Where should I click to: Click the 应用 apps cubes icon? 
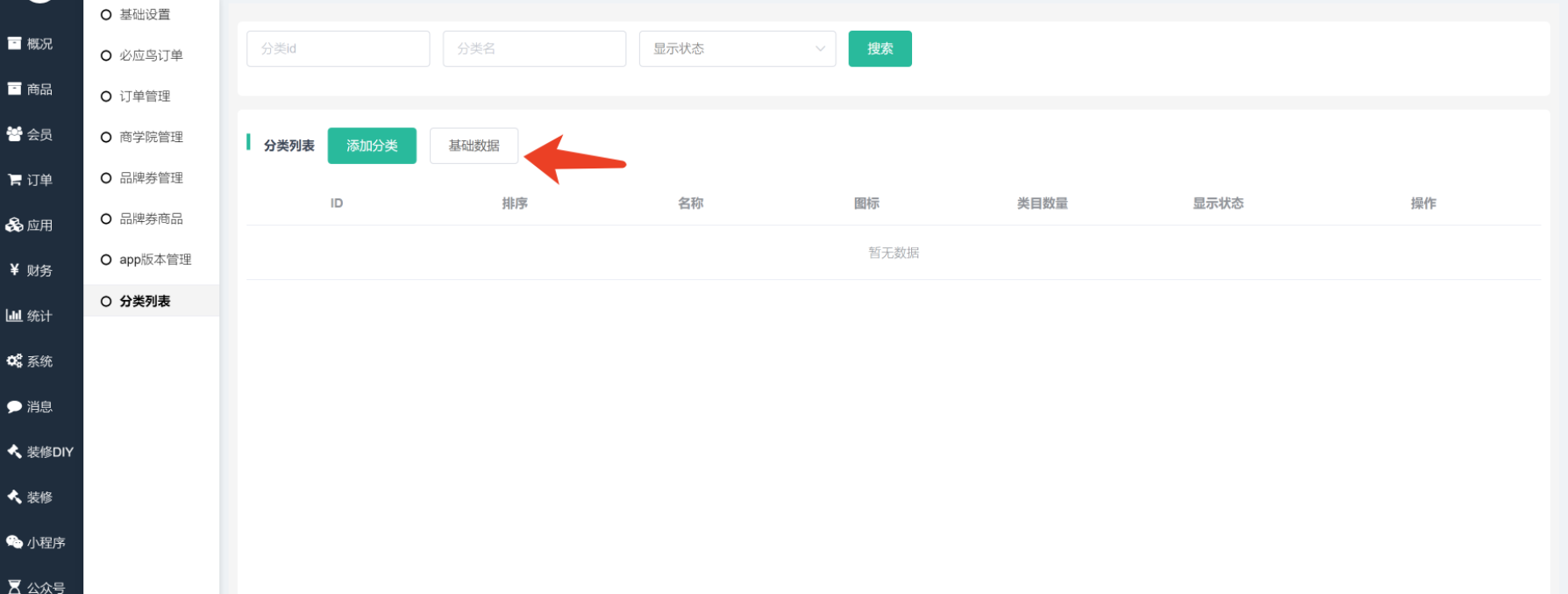[x=14, y=225]
